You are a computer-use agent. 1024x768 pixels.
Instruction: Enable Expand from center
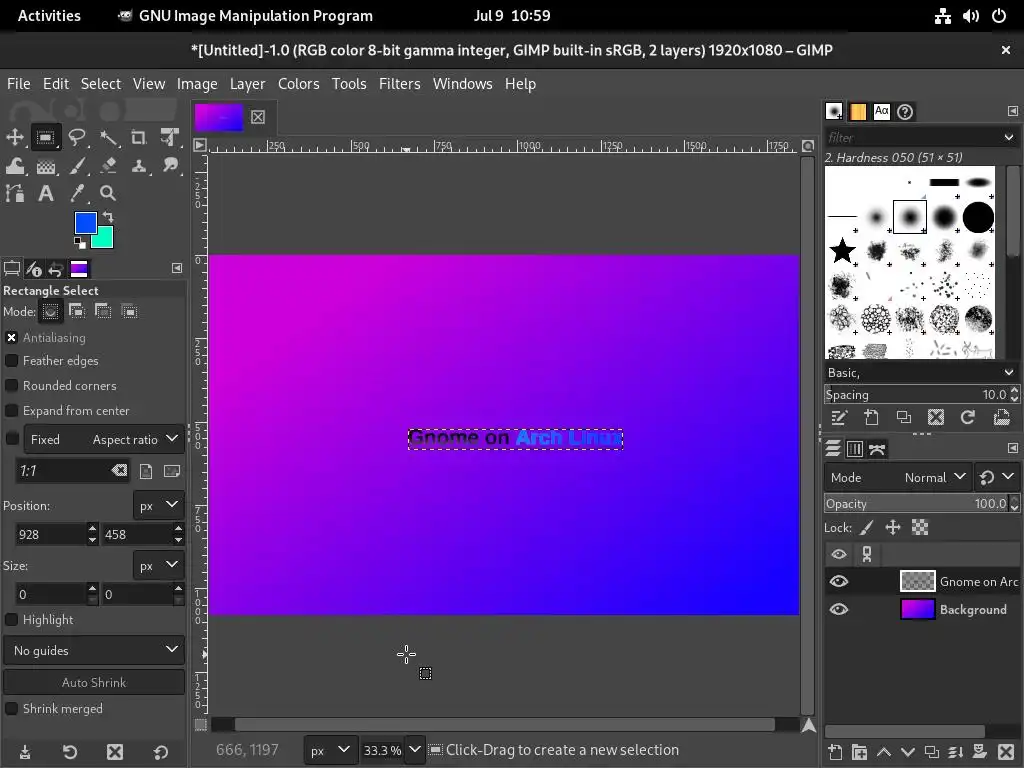pyautogui.click(x=12, y=411)
